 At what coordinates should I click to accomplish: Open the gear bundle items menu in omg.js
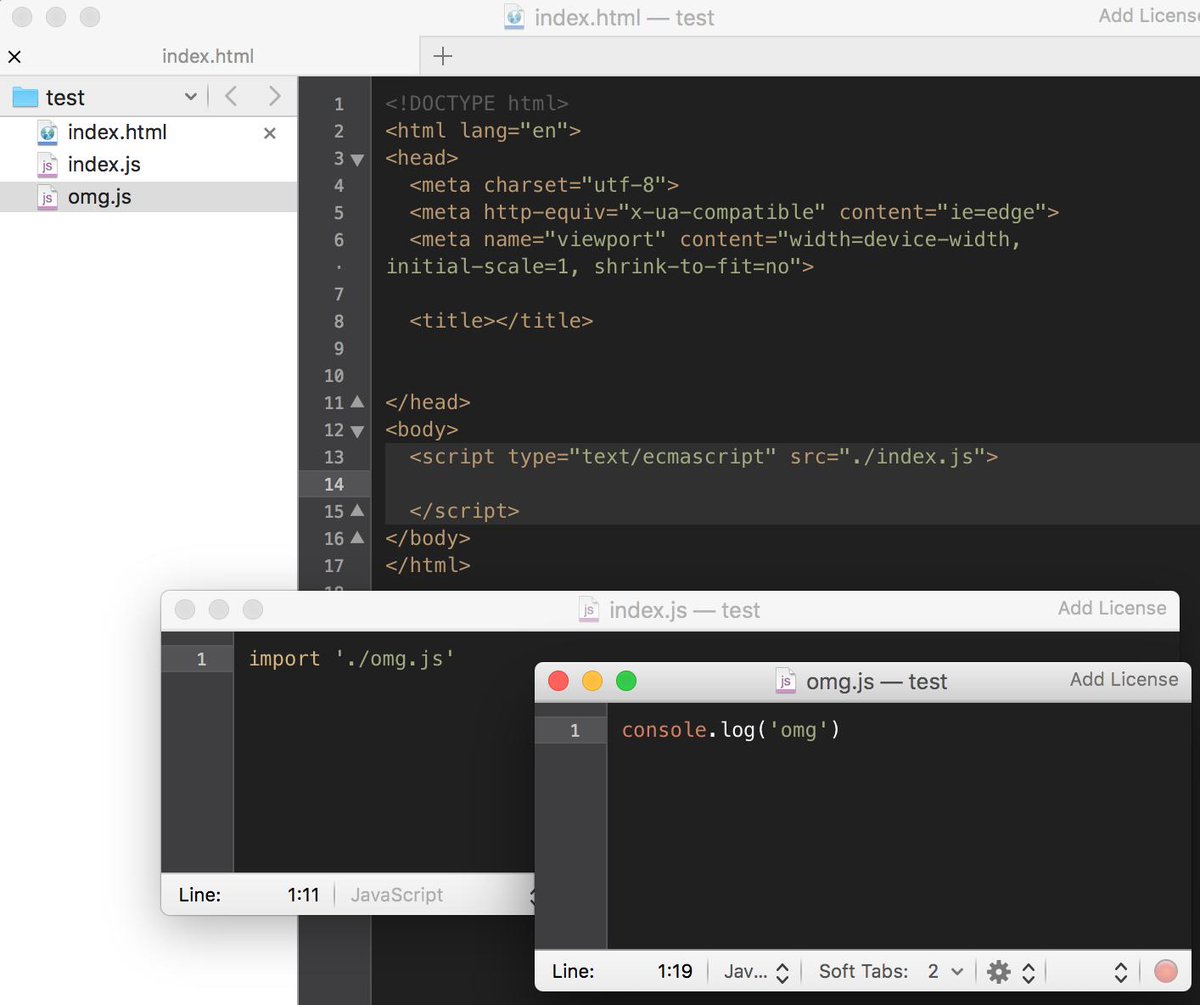click(1010, 971)
